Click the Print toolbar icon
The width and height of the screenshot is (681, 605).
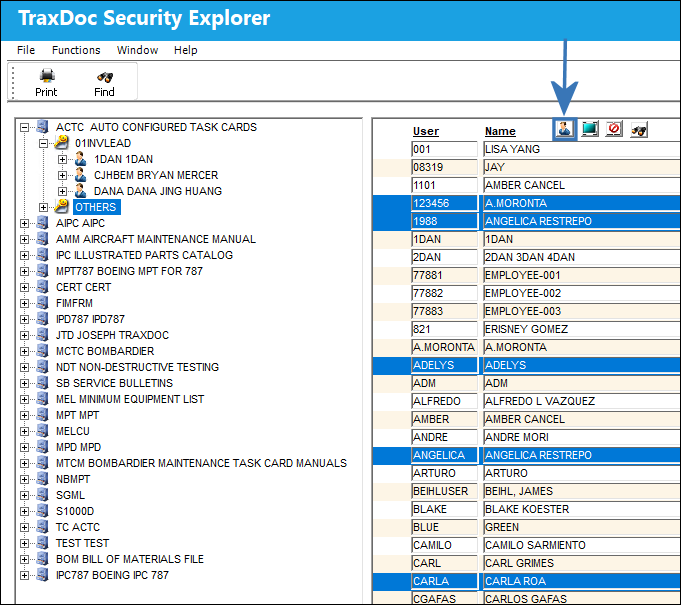(x=46, y=76)
